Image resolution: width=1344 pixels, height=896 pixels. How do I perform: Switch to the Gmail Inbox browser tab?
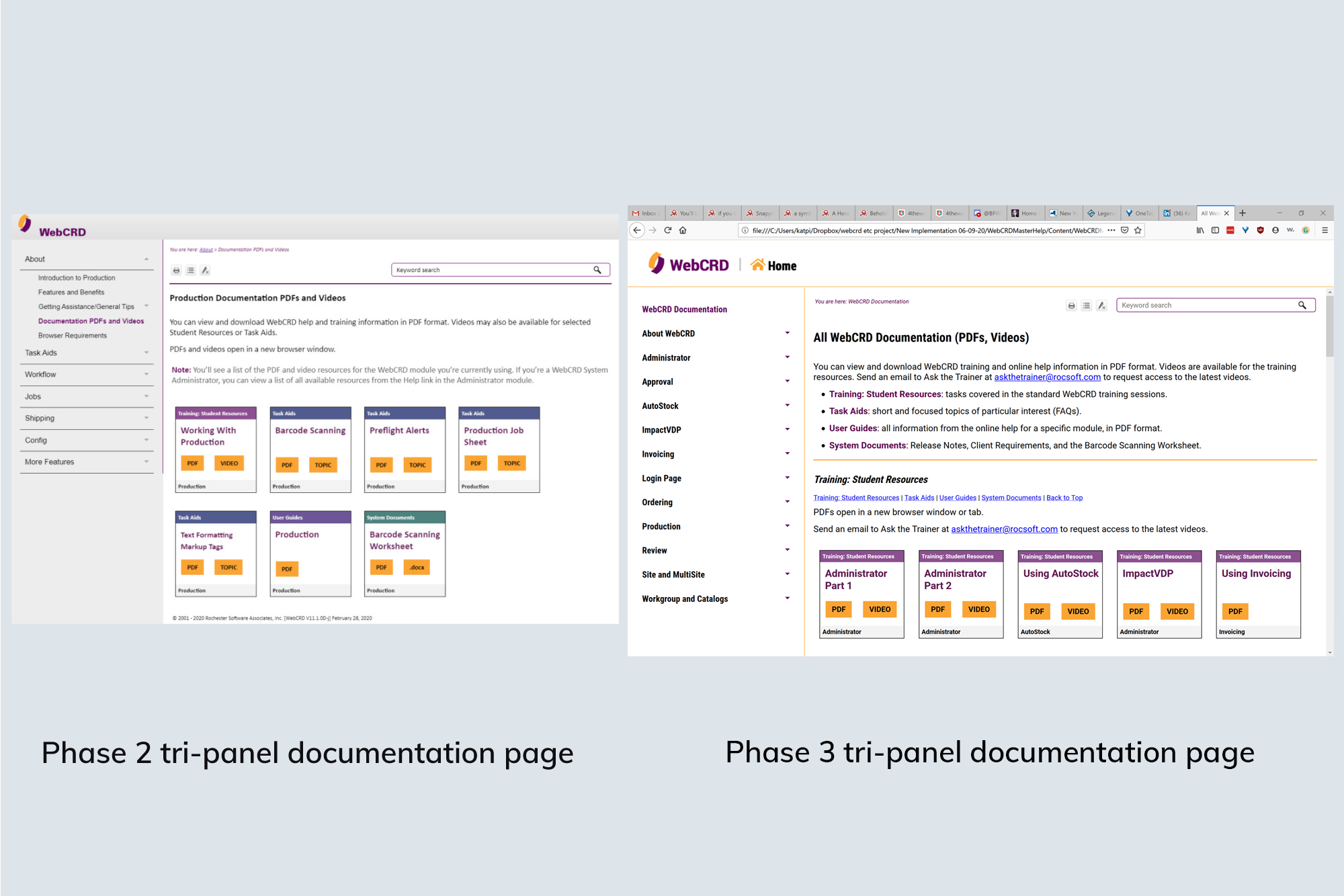pos(645,213)
